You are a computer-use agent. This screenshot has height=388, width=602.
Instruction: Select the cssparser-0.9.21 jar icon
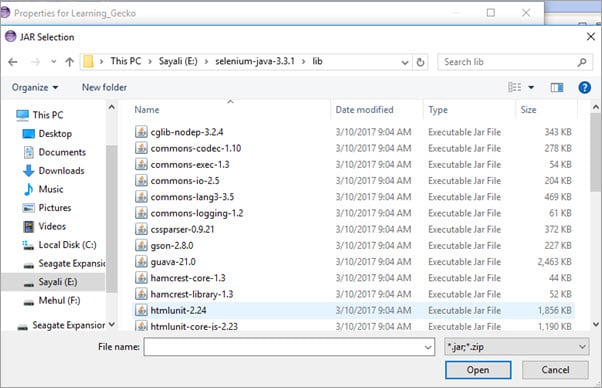[141, 229]
